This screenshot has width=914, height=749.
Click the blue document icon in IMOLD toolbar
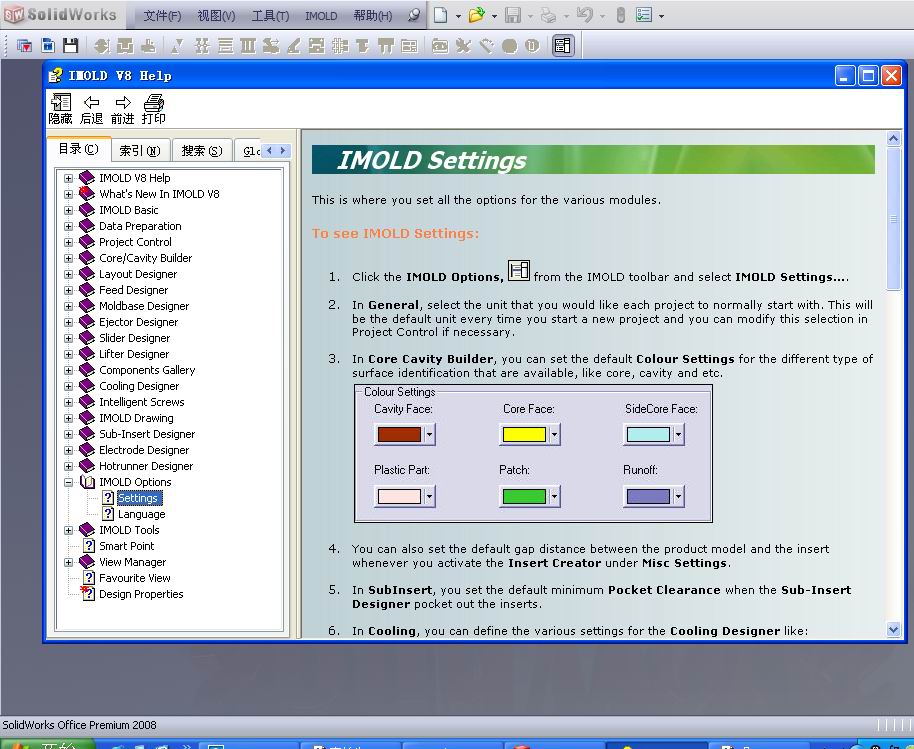(48, 45)
